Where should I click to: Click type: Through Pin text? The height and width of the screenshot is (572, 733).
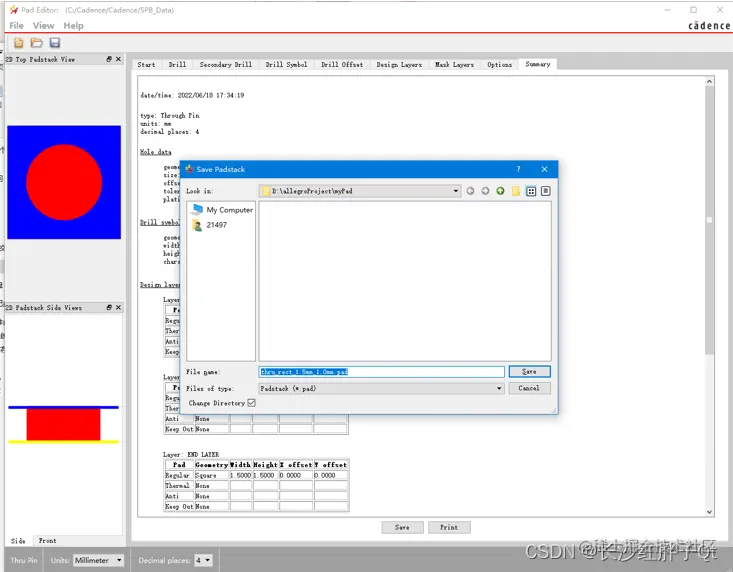170,115
